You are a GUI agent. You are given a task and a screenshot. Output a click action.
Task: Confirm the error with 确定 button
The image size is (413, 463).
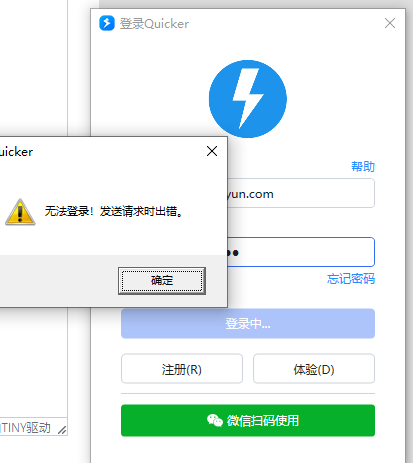click(x=162, y=281)
